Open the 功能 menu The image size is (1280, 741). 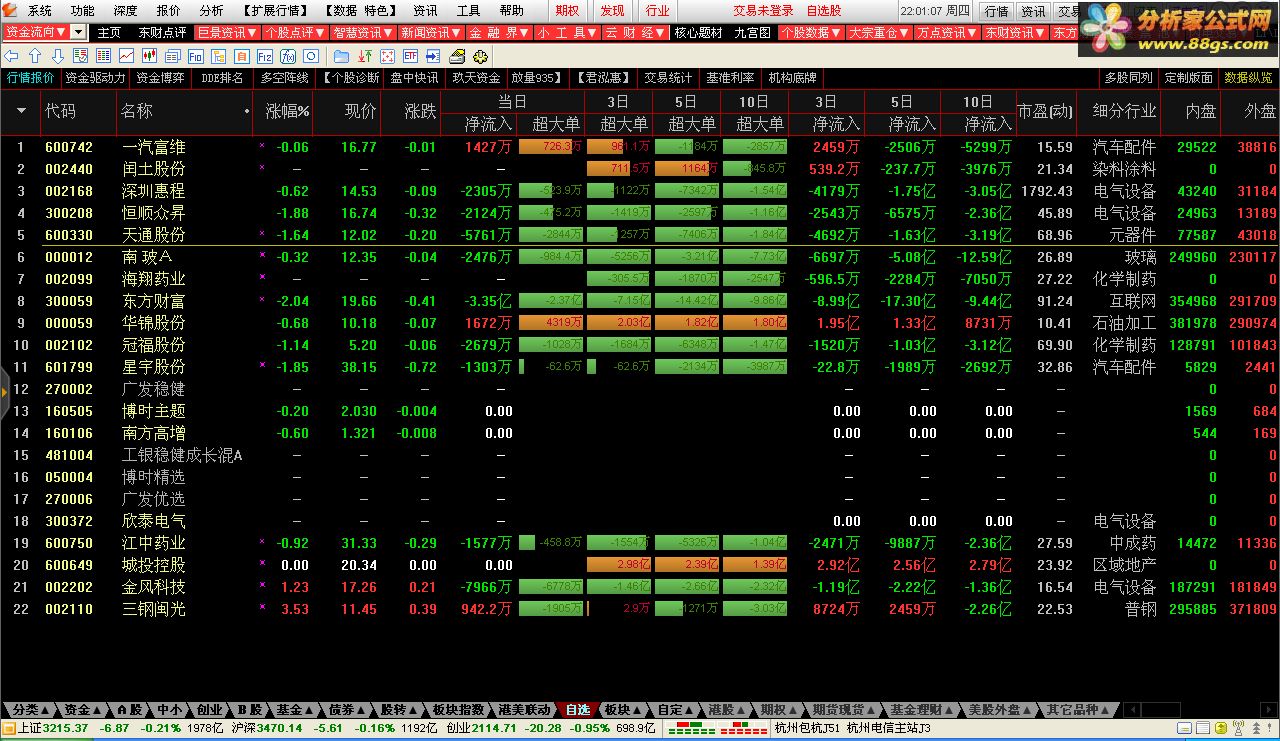[x=82, y=11]
